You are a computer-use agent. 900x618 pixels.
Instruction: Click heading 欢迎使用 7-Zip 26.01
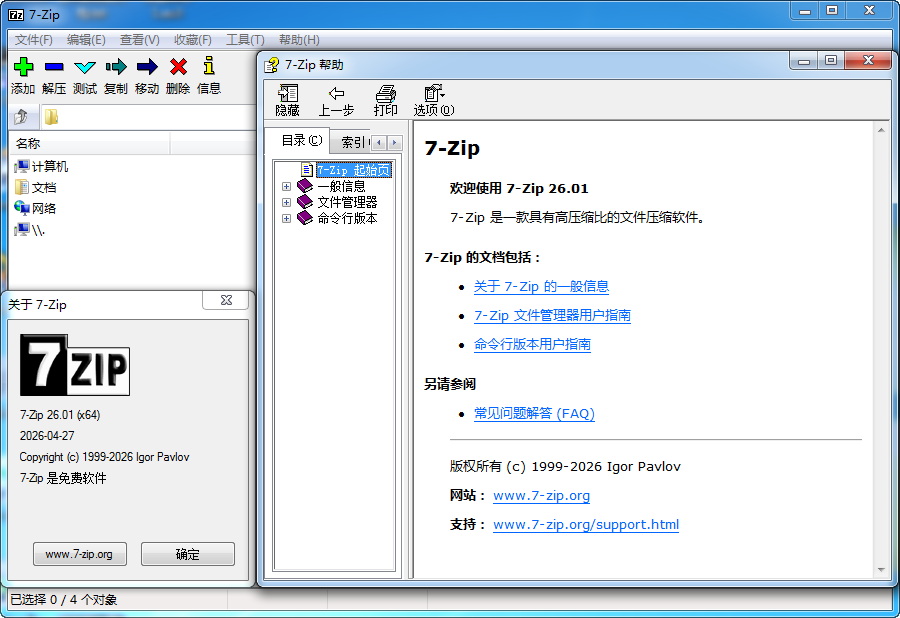519,188
